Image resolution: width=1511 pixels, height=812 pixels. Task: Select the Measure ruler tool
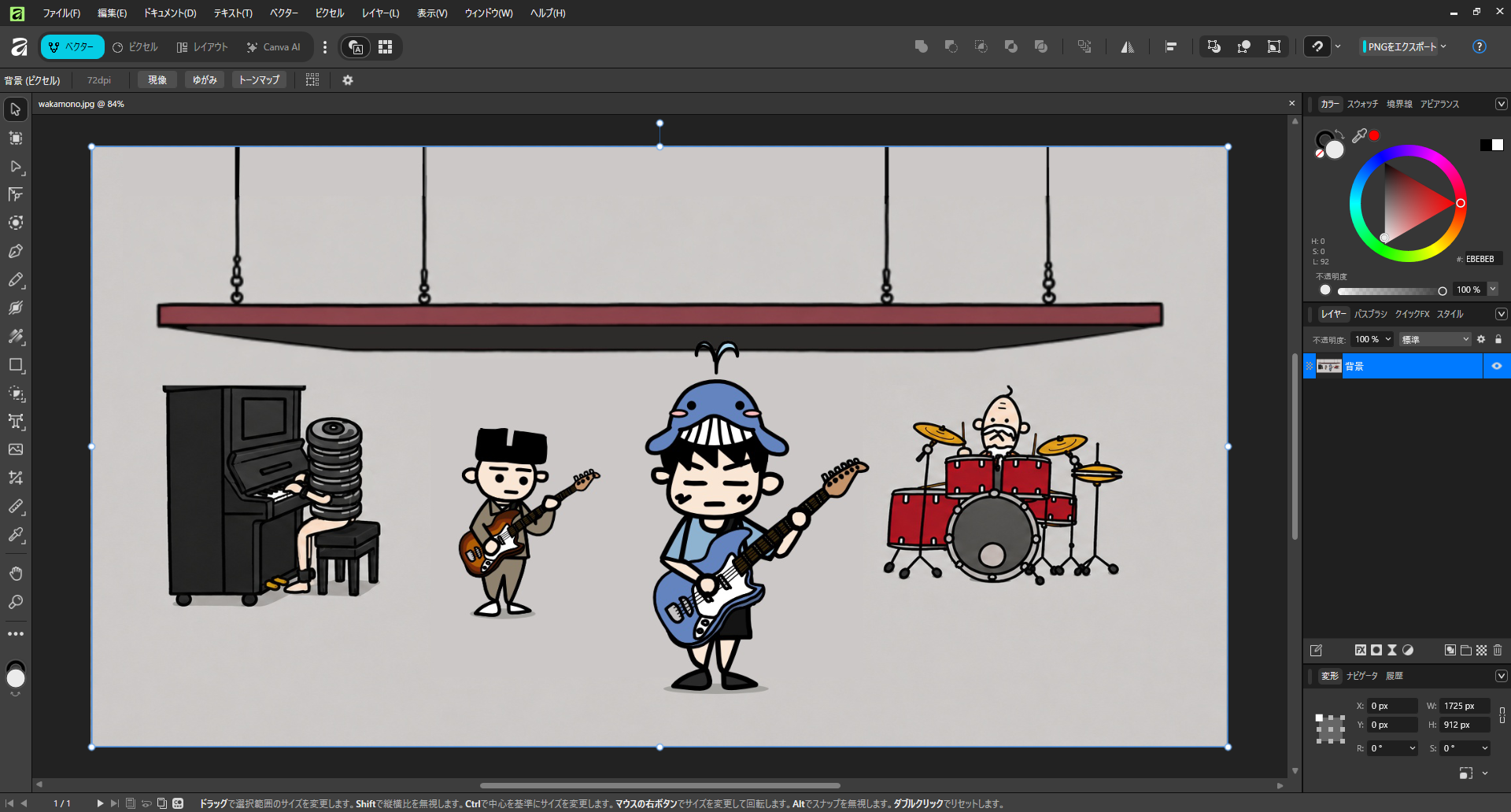coord(16,506)
